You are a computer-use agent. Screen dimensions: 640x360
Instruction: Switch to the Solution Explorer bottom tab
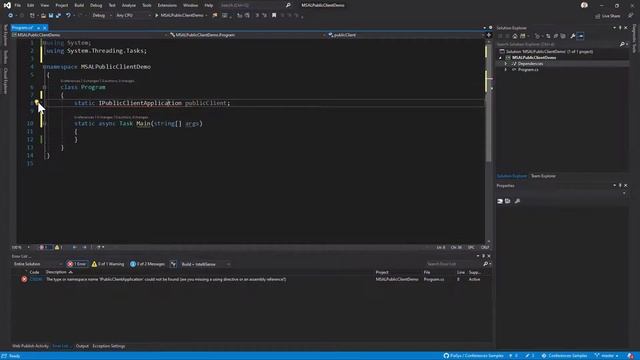point(511,176)
